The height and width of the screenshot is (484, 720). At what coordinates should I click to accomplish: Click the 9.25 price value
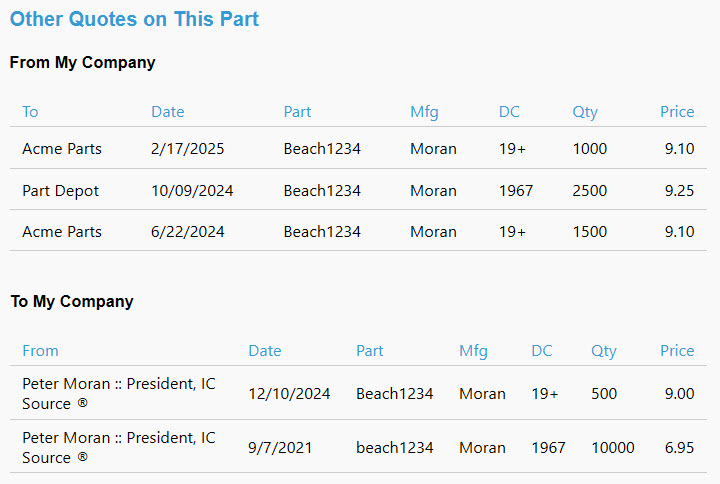[679, 191]
